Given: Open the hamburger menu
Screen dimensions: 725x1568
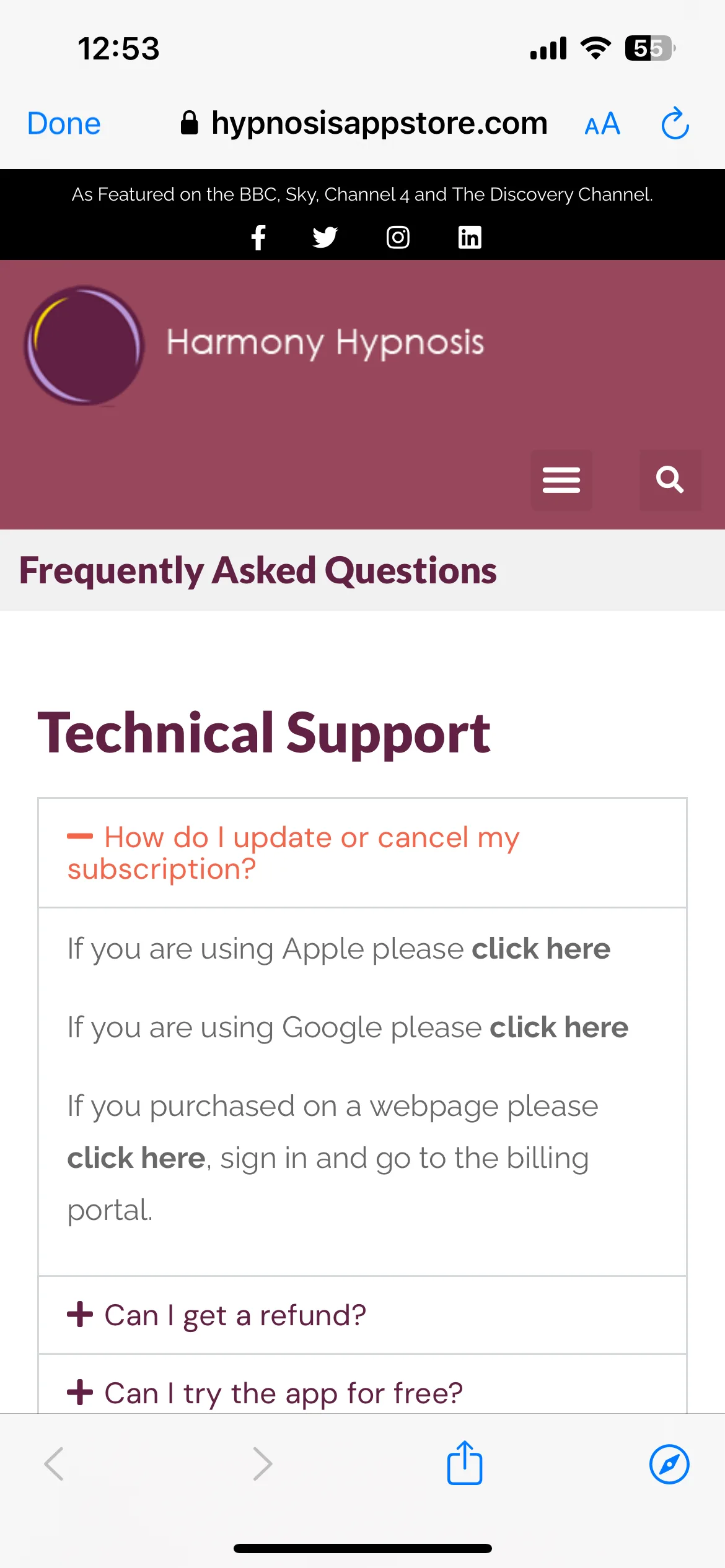Looking at the screenshot, I should [561, 480].
